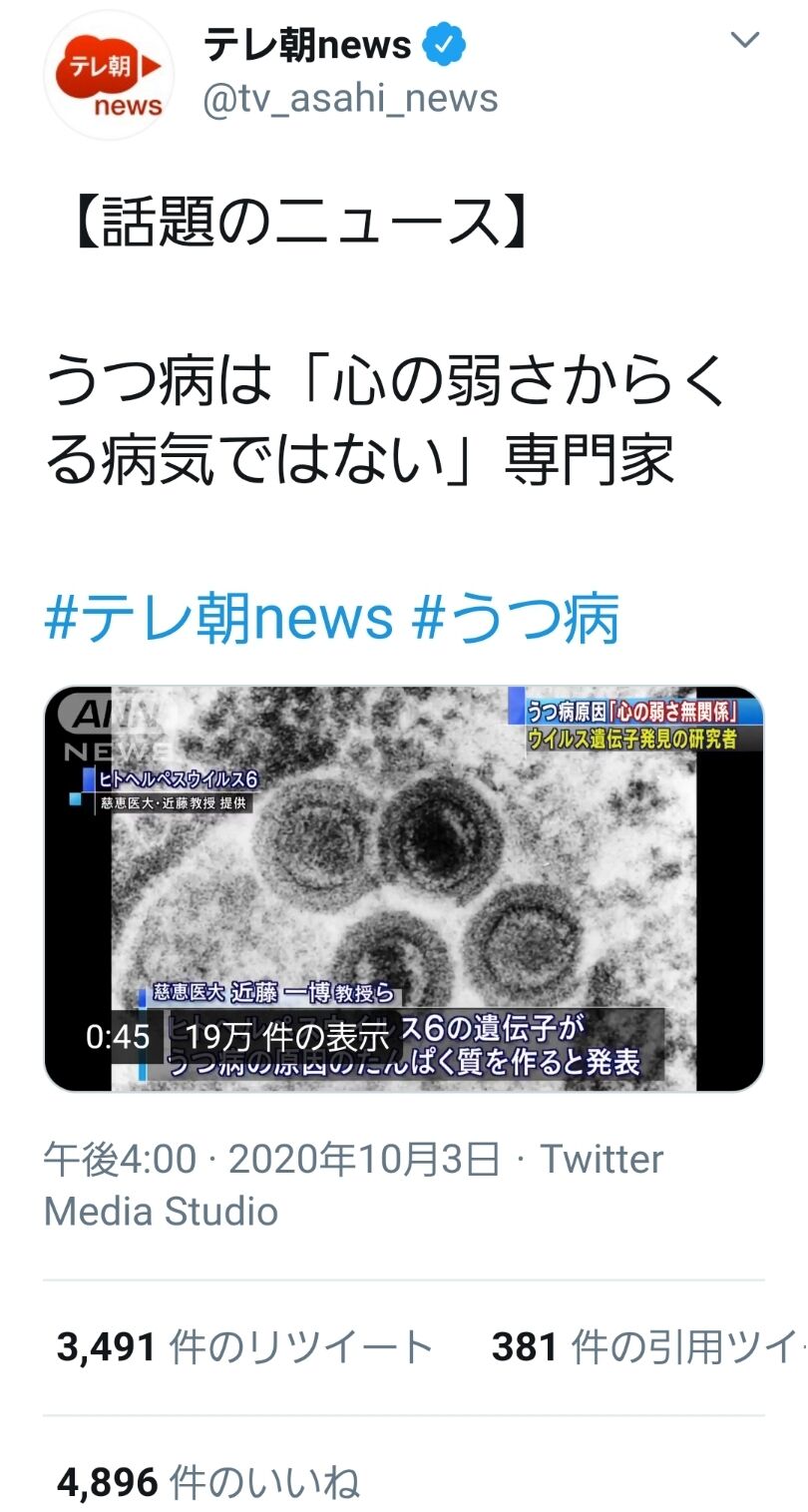
Task: Play the herpesvirus news video
Action: tap(404, 889)
